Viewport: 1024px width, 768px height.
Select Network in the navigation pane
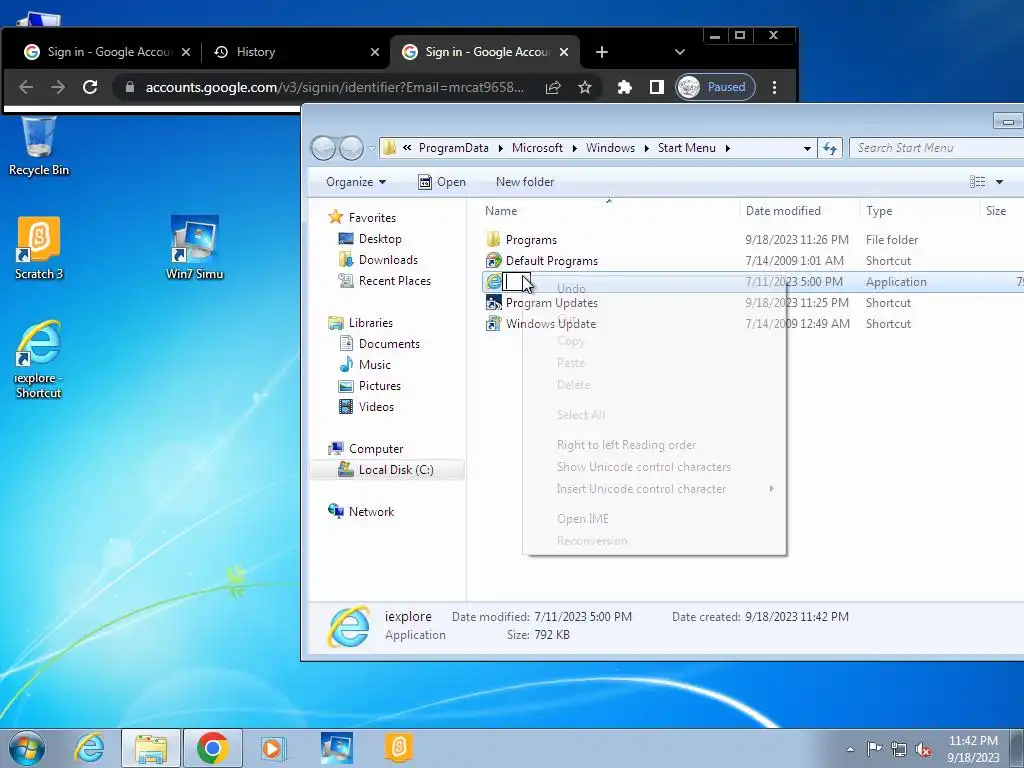[x=362, y=511]
